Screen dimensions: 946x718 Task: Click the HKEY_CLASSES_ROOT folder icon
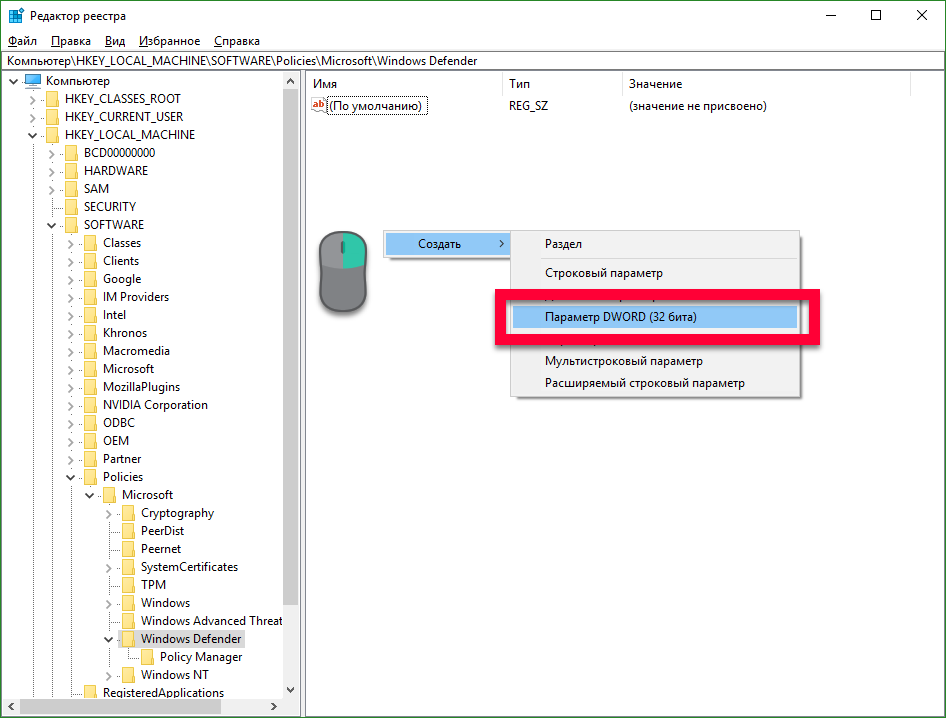[x=52, y=99]
